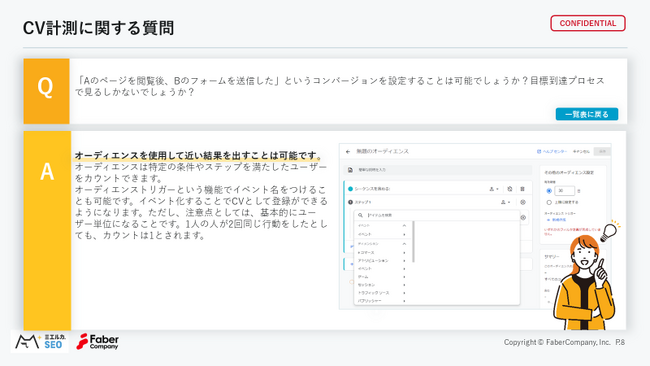Viewport: 650px width, 366px height.
Task: Remove Step 1 with its circled X icon
Action: 523,202
